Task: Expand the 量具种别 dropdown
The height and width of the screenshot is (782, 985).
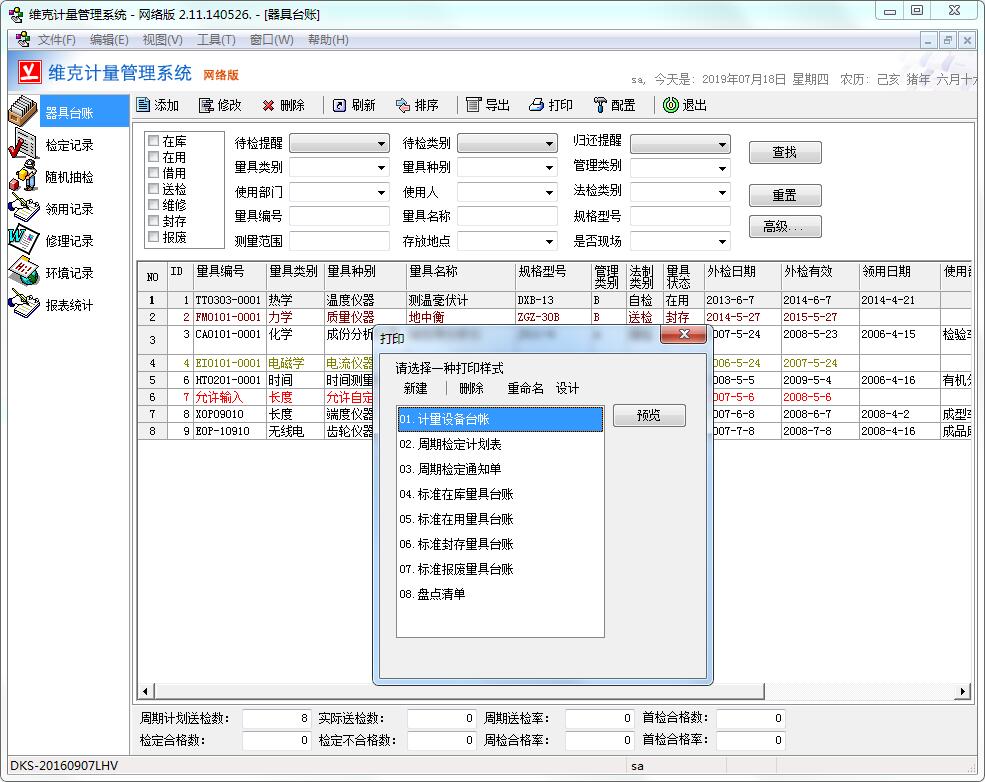Action: pyautogui.click(x=549, y=168)
